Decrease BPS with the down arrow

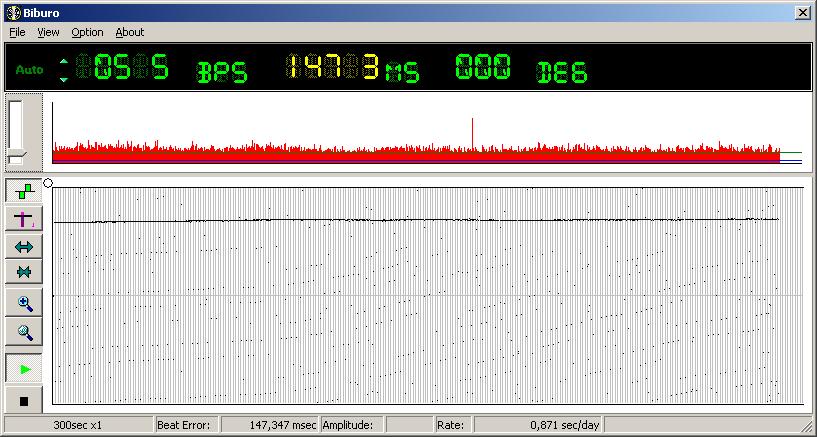[x=64, y=79]
